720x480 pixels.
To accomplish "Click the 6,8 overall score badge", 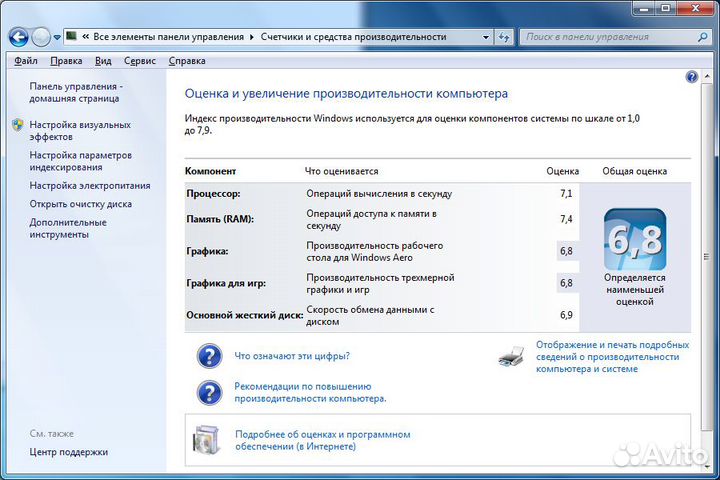I will [x=635, y=239].
